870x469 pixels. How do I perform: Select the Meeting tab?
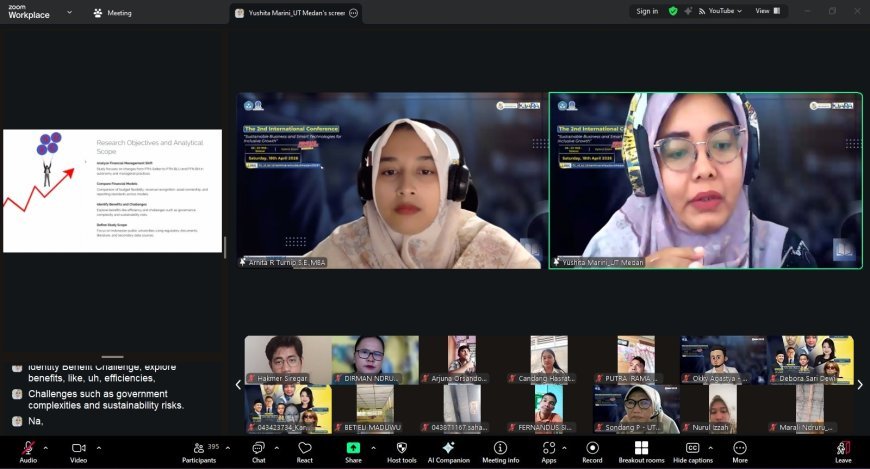pyautogui.click(x=113, y=13)
